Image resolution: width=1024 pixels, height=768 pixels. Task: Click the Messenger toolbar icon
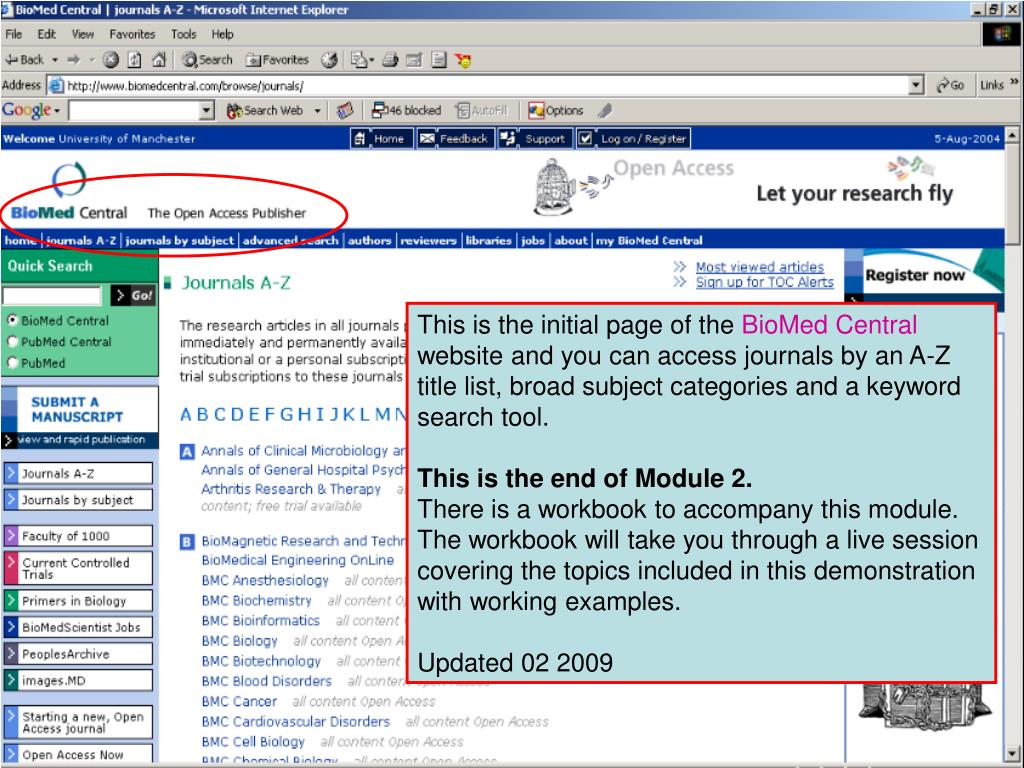tap(464, 61)
